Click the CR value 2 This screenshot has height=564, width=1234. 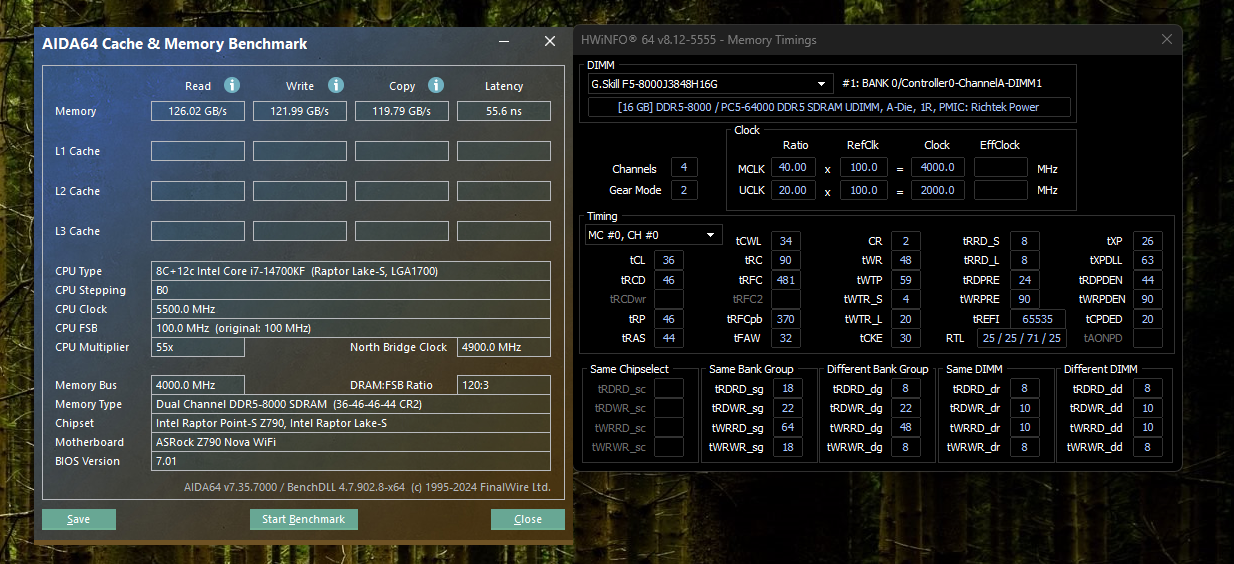pyautogui.click(x=905, y=241)
